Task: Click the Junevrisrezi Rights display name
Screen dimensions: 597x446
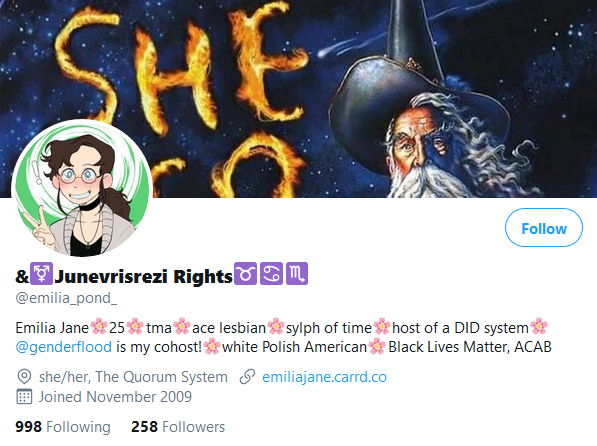Action: tap(143, 276)
